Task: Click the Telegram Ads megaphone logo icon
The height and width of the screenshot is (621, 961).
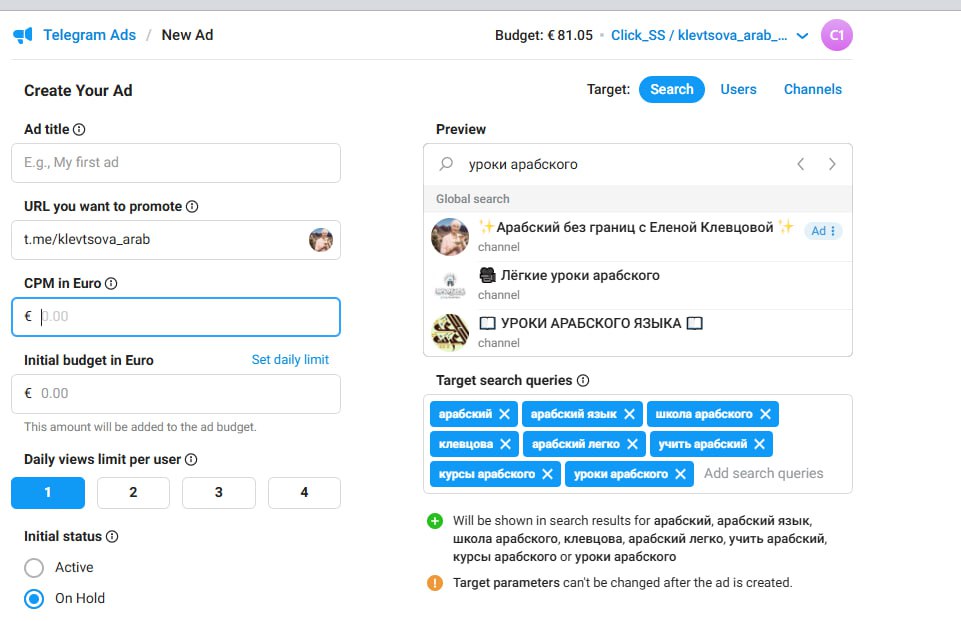Action: point(23,35)
